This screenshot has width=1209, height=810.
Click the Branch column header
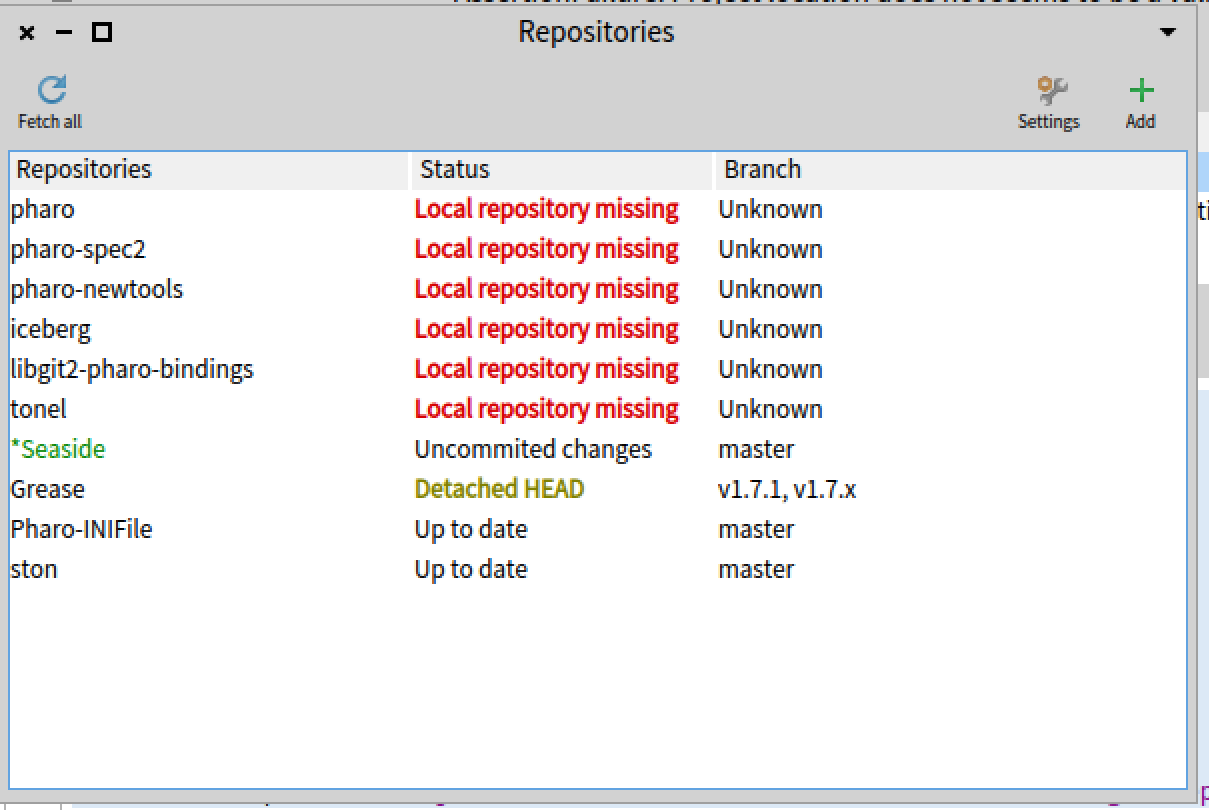coord(762,170)
